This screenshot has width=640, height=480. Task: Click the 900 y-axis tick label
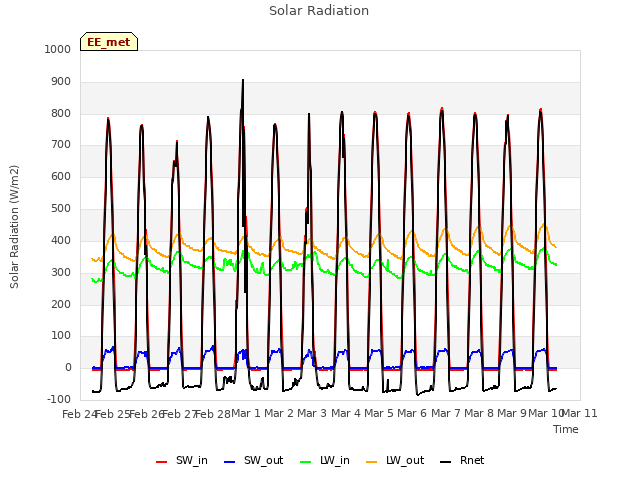pyautogui.click(x=61, y=82)
